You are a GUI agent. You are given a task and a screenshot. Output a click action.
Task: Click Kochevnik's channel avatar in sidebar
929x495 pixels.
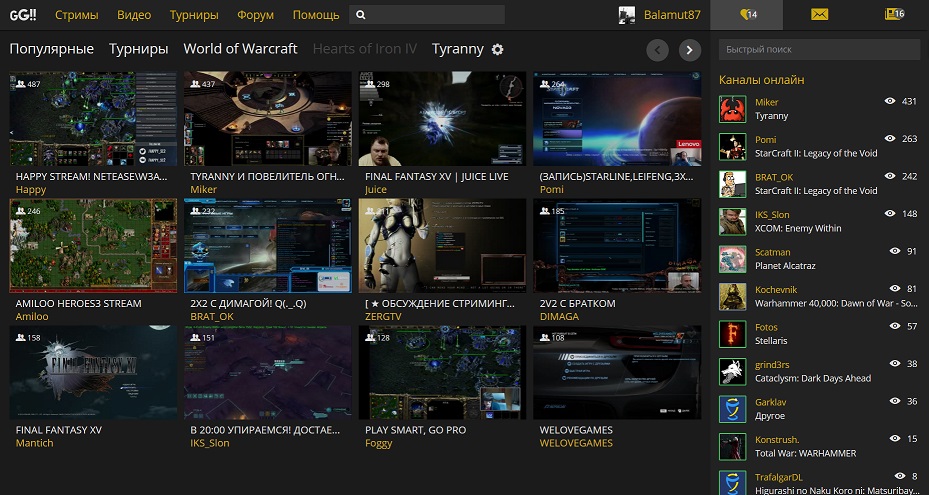pos(732,297)
